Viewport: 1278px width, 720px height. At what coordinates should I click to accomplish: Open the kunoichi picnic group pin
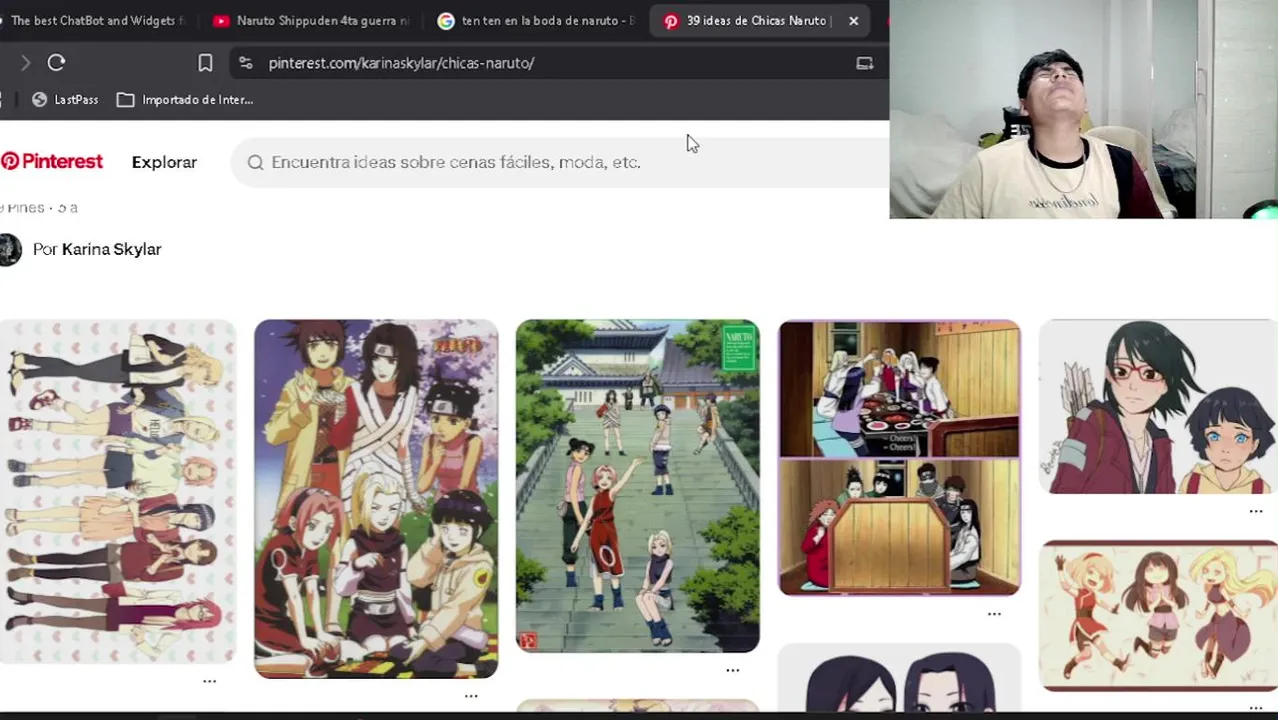[376, 499]
